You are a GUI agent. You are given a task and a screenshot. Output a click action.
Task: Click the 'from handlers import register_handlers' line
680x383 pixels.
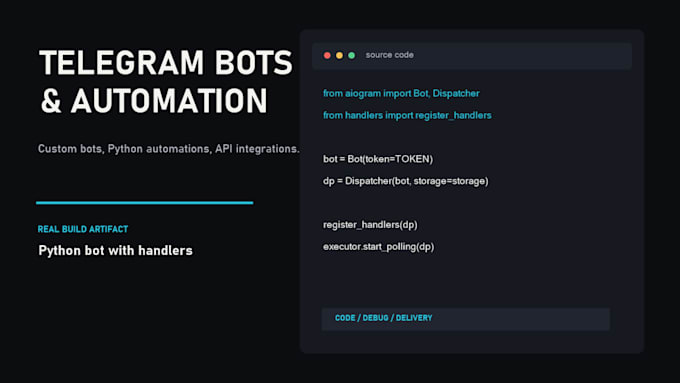coord(407,115)
